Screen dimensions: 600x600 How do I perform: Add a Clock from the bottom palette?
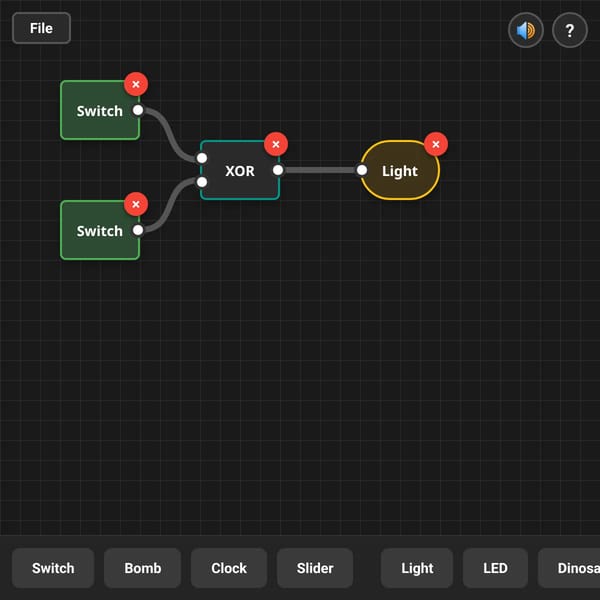pos(229,568)
